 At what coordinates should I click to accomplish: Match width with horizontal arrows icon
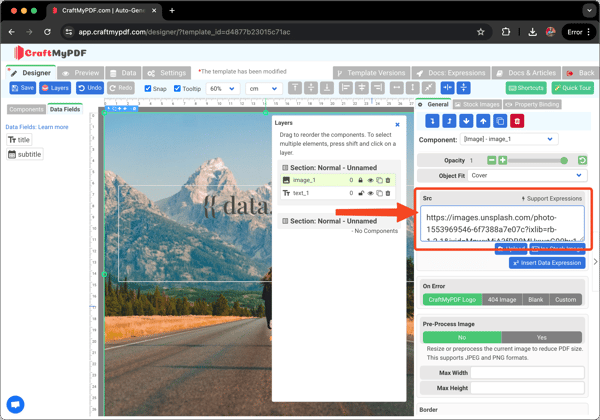click(397, 88)
